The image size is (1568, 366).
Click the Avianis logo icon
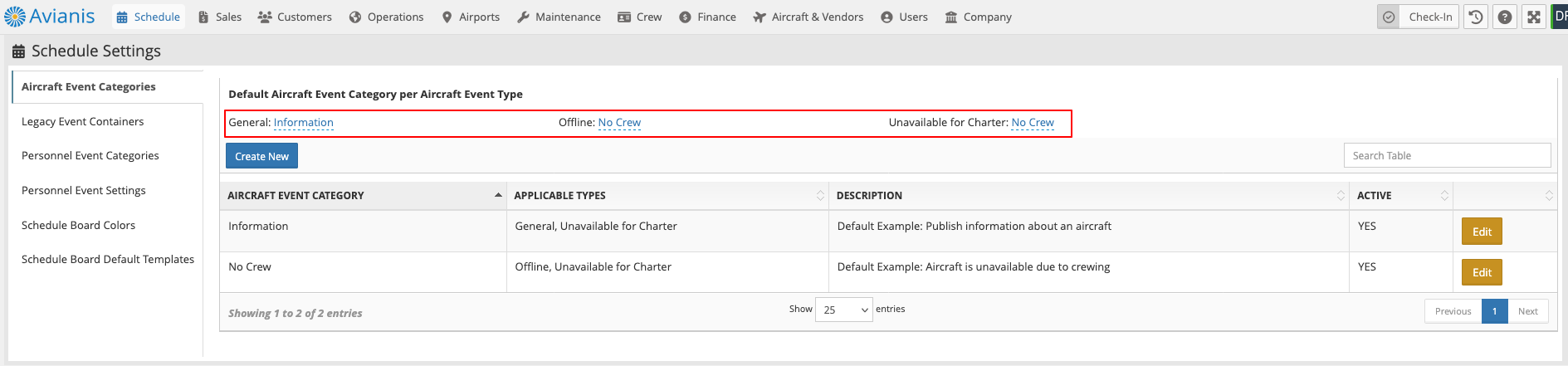15,17
